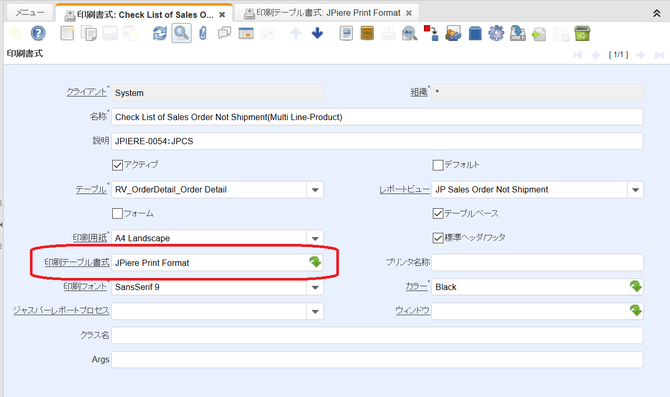Open the Help icon in toolbar

[x=38, y=33]
